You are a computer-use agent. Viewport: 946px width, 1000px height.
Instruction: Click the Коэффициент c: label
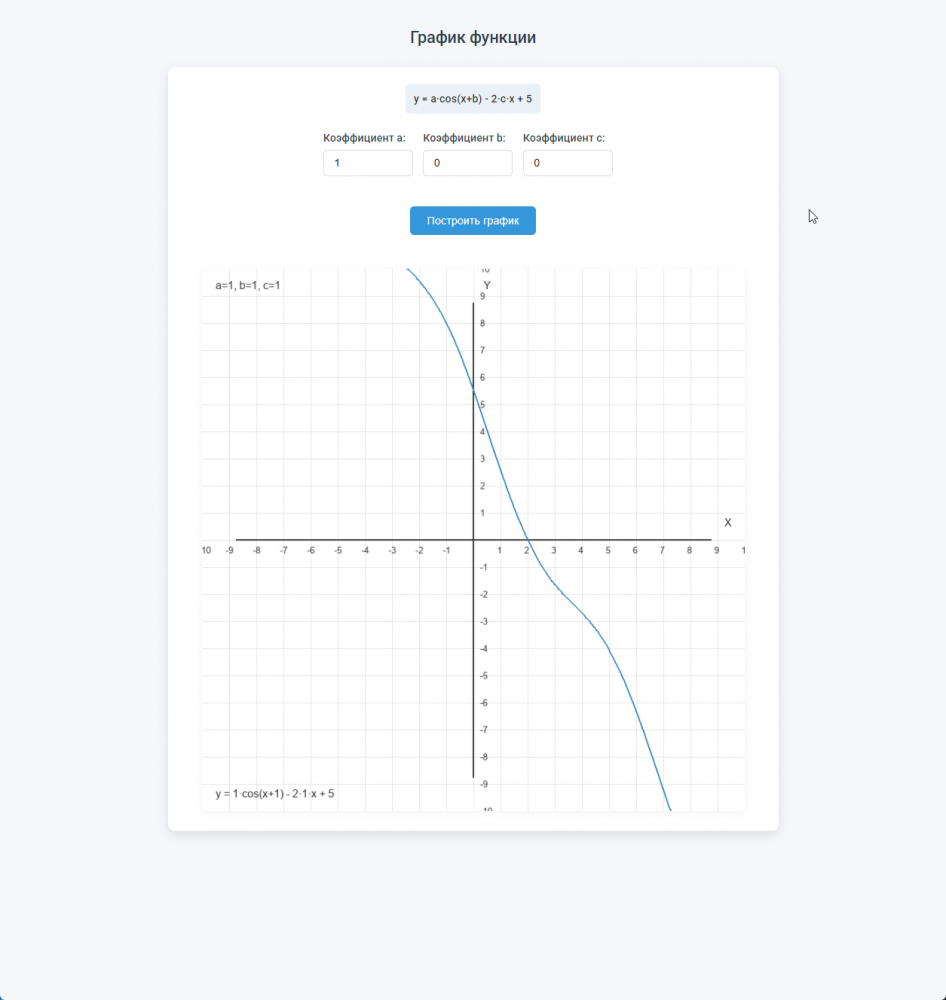[564, 138]
